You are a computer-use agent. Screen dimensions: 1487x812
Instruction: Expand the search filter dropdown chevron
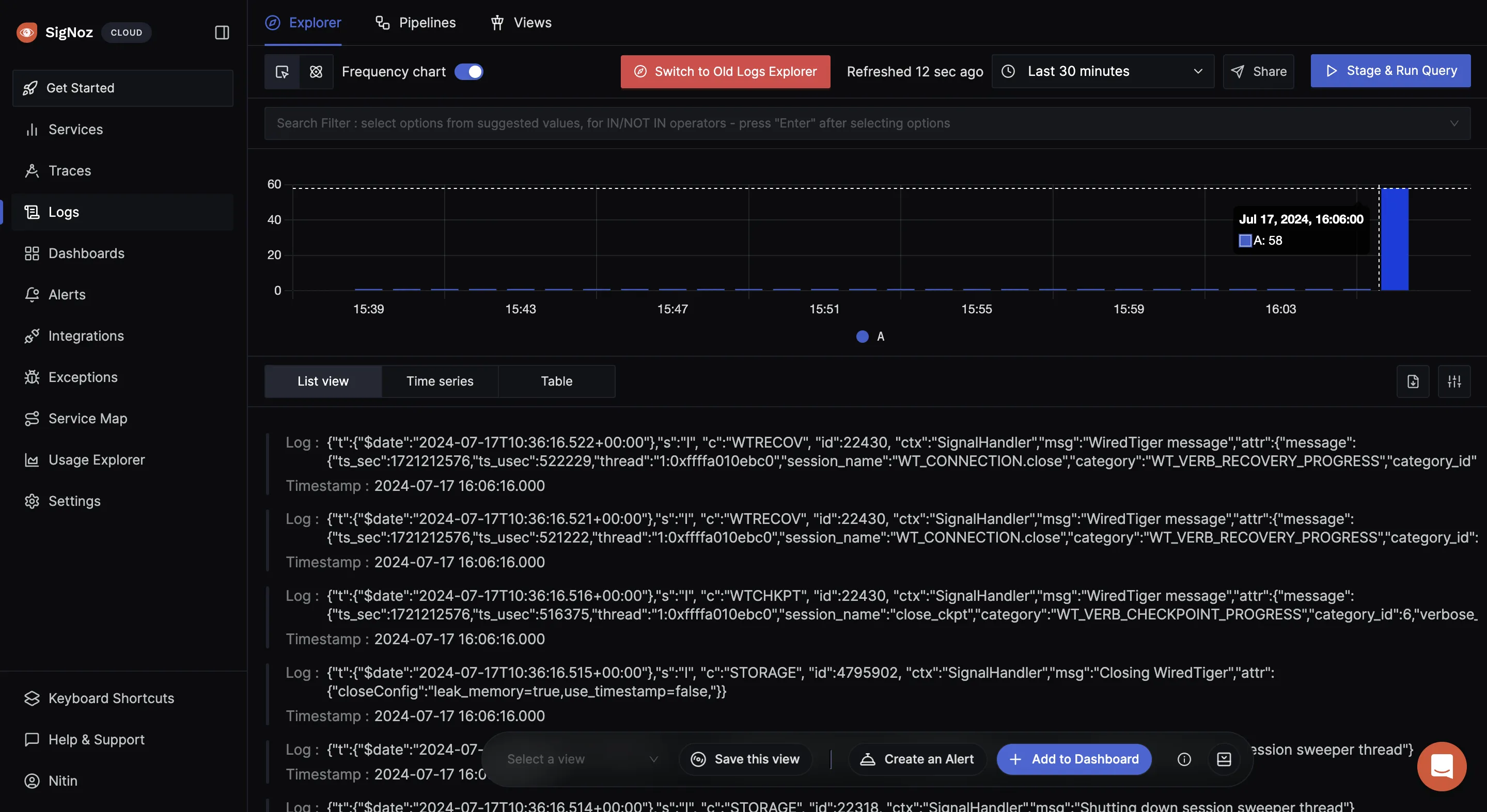point(1454,123)
